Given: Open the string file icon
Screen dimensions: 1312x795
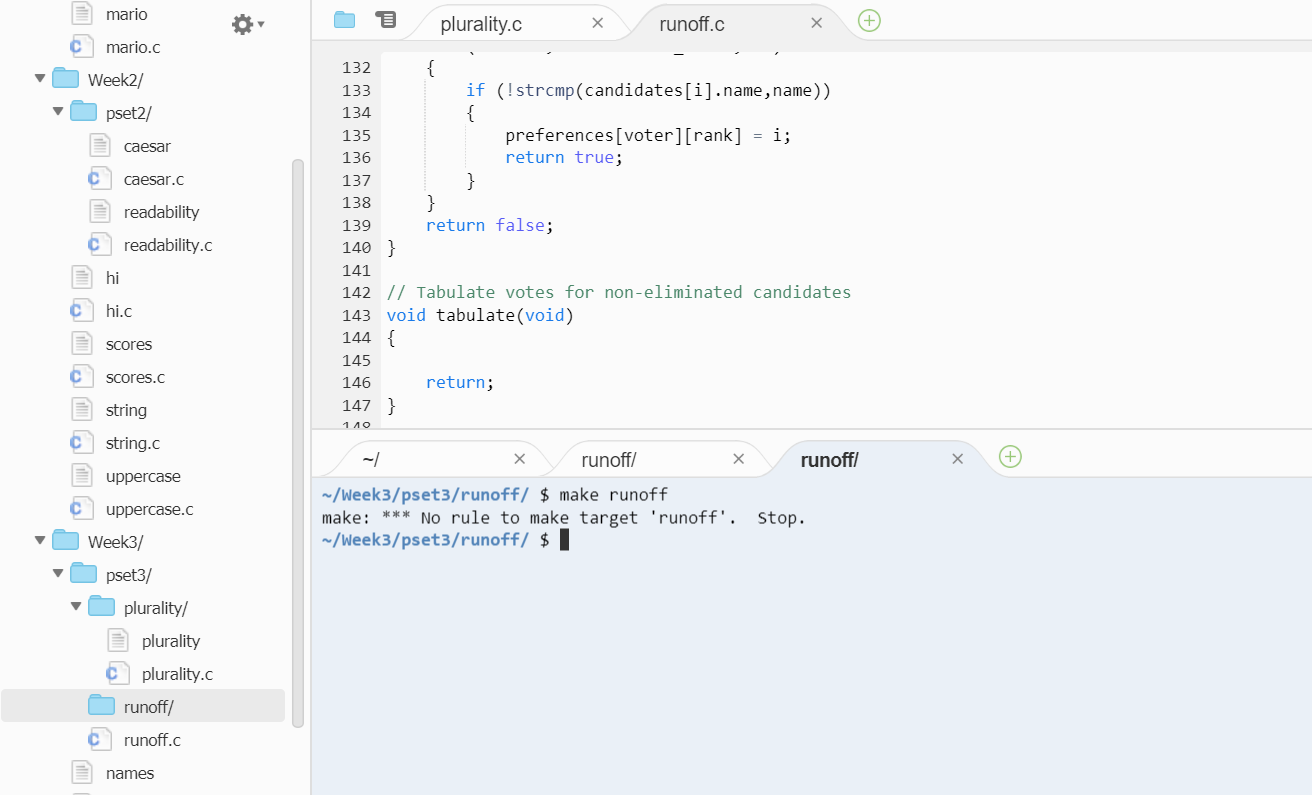Looking at the screenshot, I should tap(82, 409).
